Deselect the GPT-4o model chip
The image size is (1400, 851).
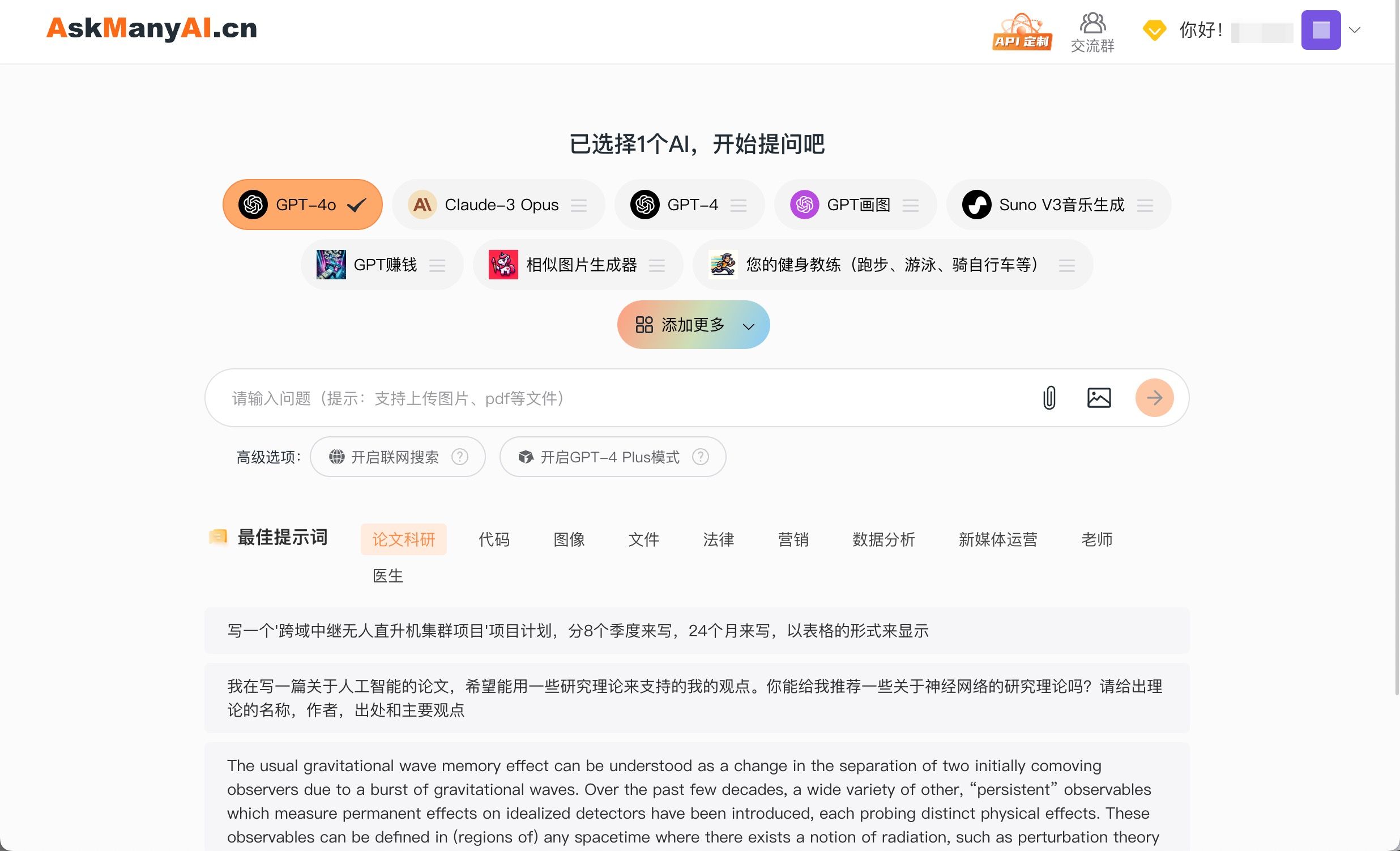302,205
